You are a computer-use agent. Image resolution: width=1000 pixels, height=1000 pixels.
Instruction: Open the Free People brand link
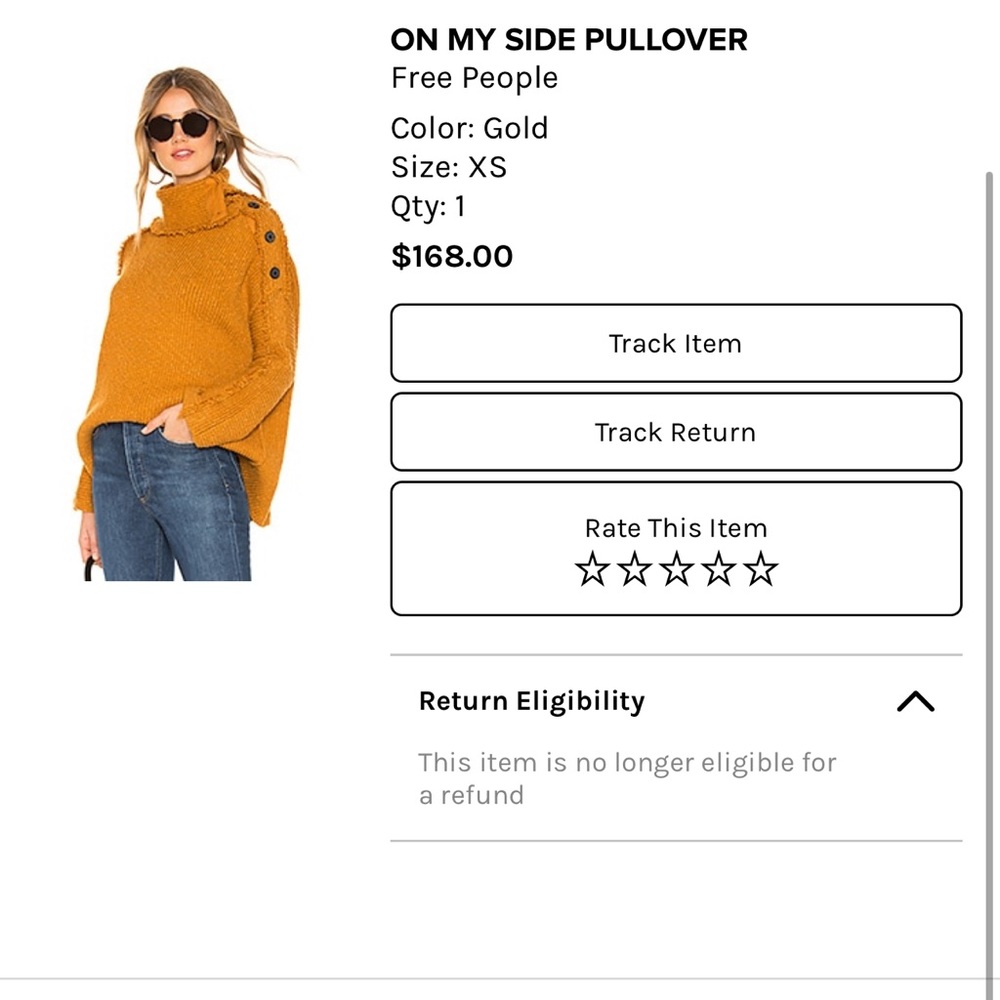pyautogui.click(x=473, y=78)
